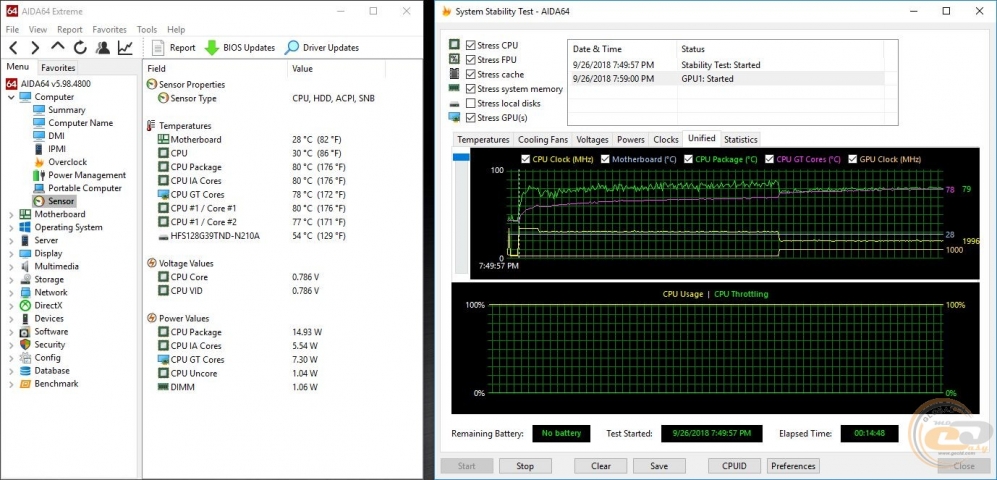Image resolution: width=997 pixels, height=480 pixels.
Task: Click the blue graph scale slider
Action: pyautogui.click(x=460, y=156)
